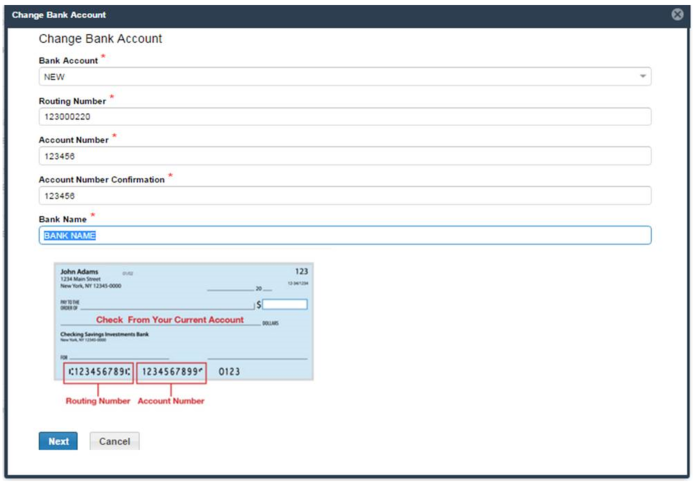Viewport: 697px width, 485px height.
Task: Click the Routing Number input field
Action: coord(345,116)
